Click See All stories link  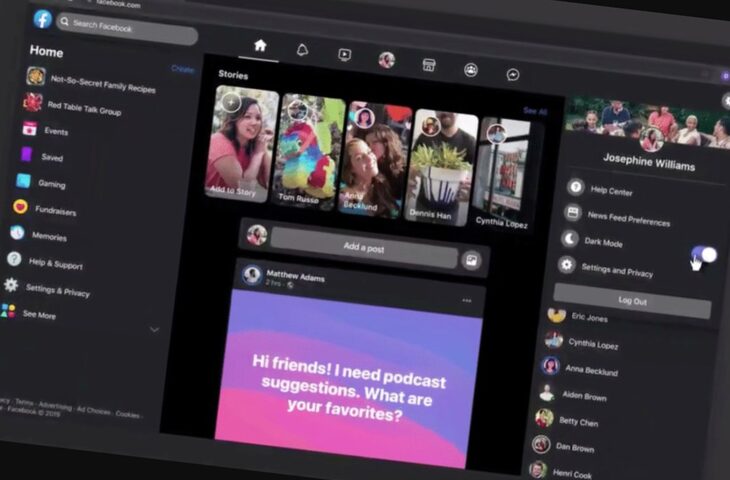pyautogui.click(x=535, y=111)
